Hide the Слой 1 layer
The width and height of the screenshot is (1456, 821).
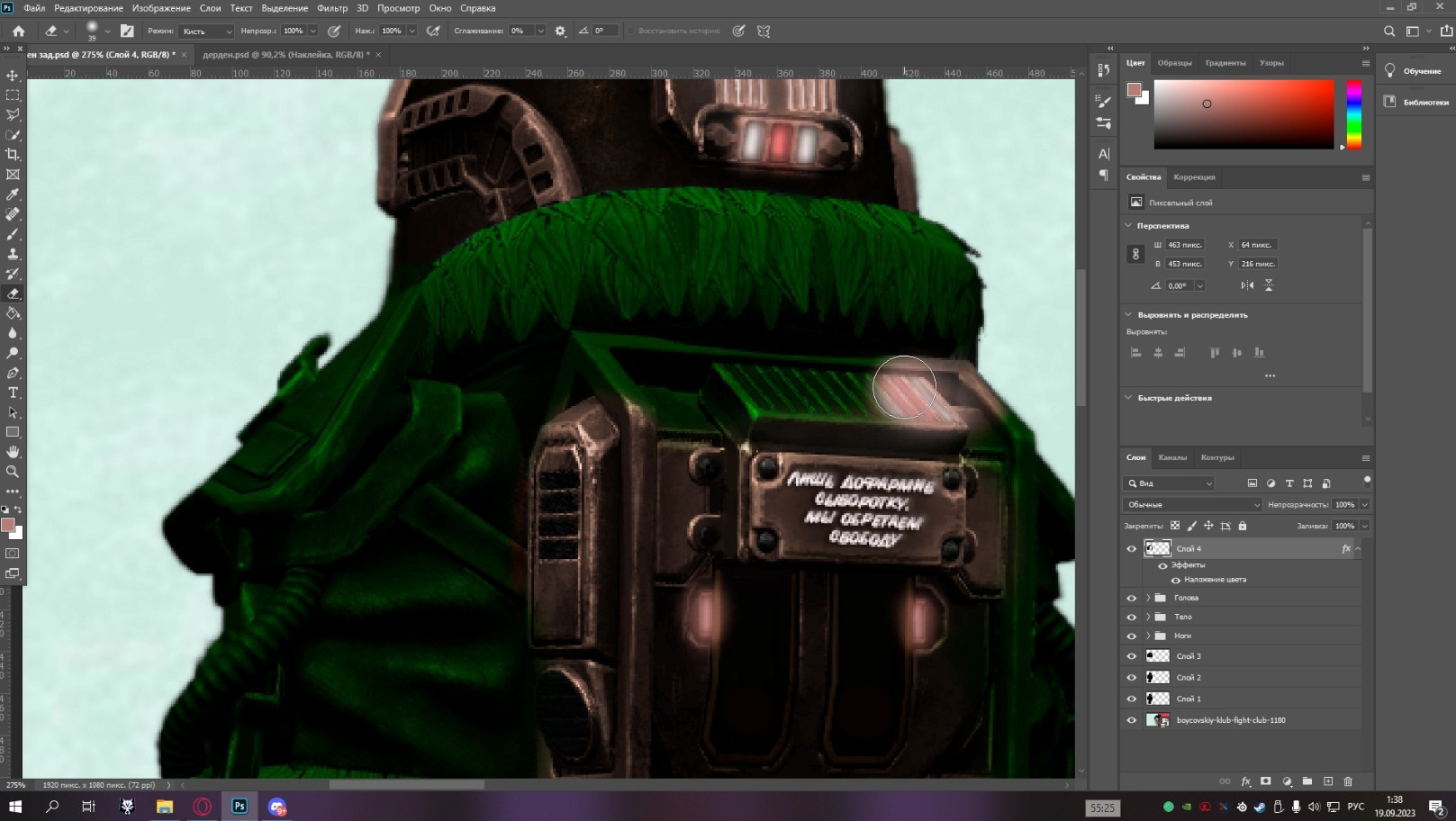1132,699
